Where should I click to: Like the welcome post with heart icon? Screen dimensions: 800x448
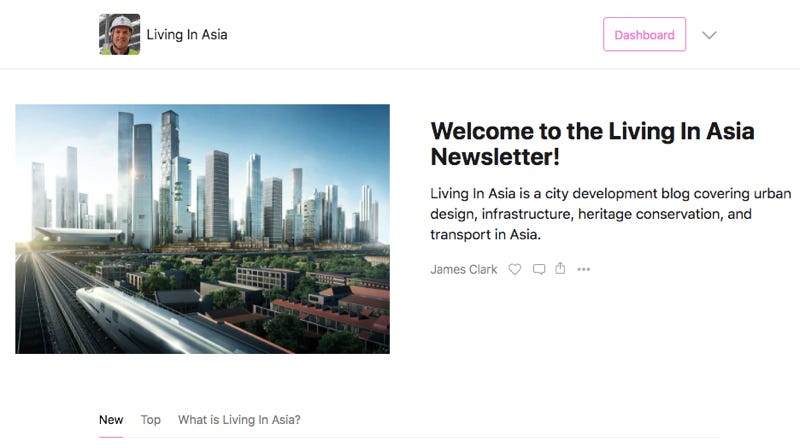[x=515, y=269]
